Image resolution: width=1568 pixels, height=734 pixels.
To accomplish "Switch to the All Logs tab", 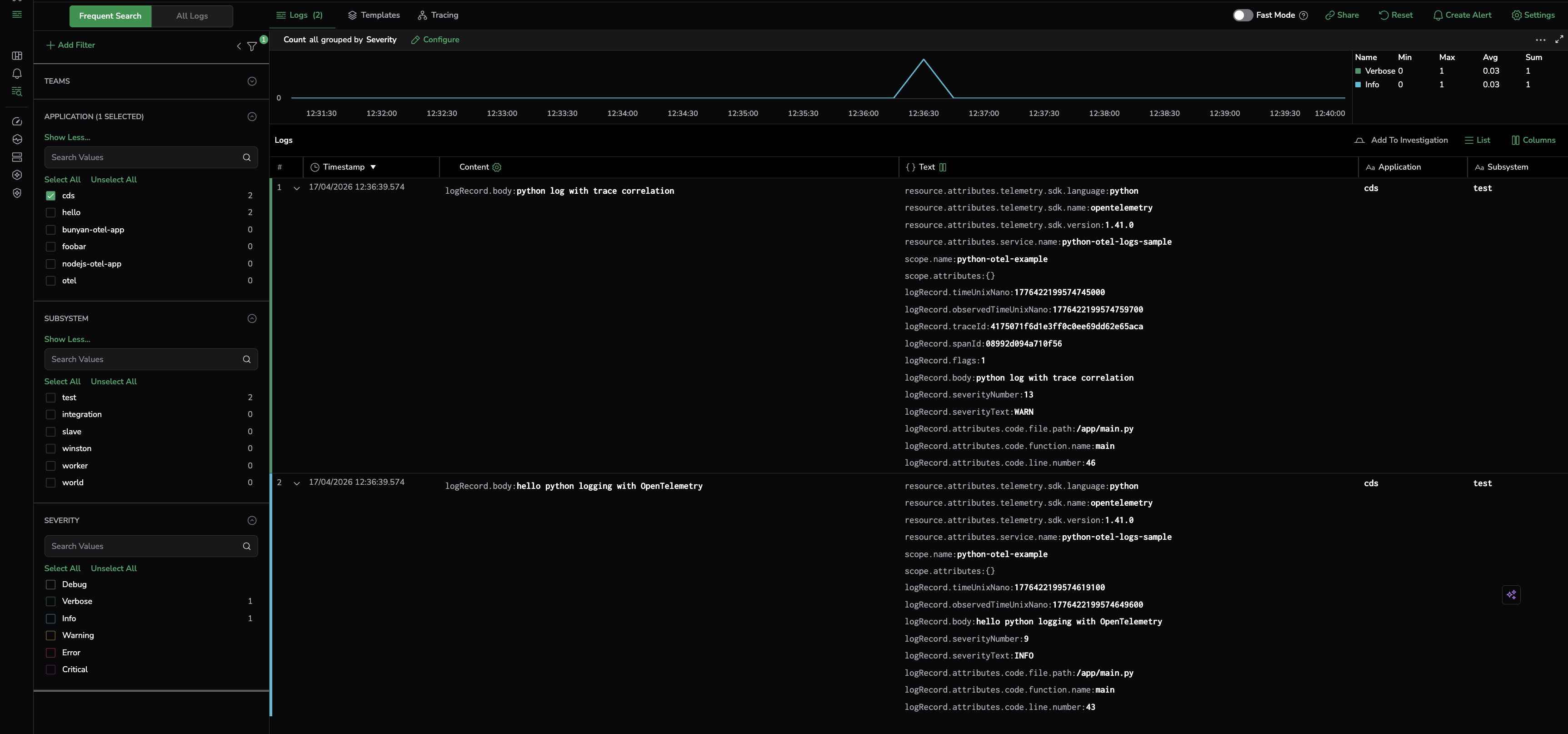I will coord(192,16).
